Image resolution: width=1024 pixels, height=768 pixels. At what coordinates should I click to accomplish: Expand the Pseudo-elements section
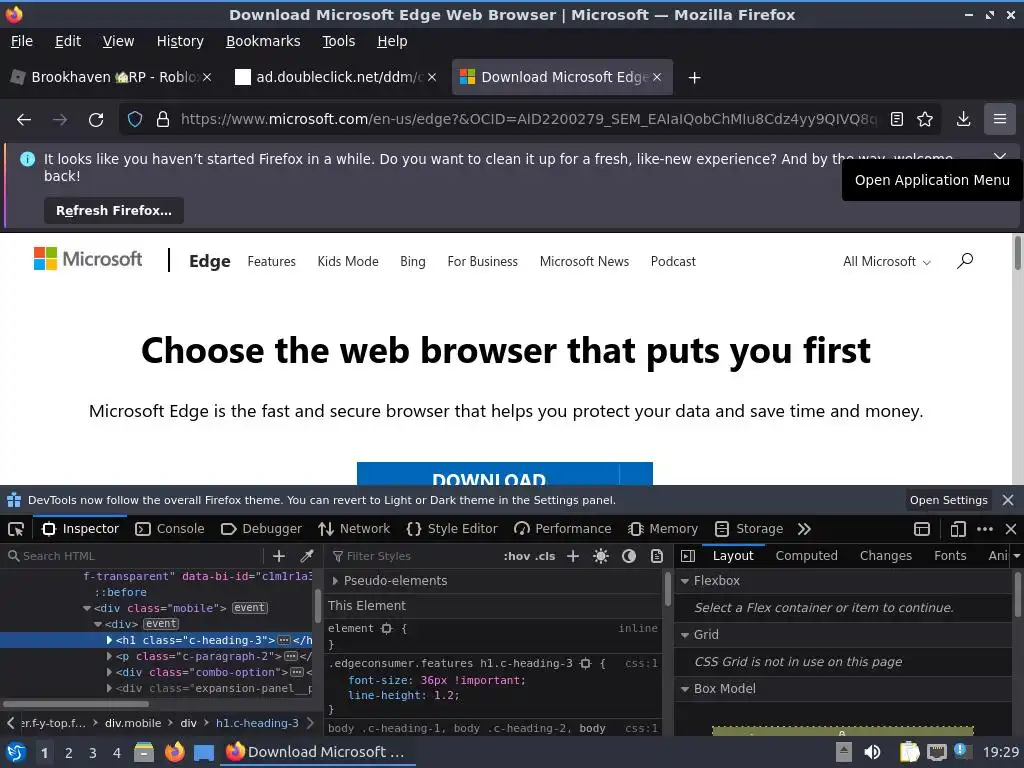click(334, 581)
